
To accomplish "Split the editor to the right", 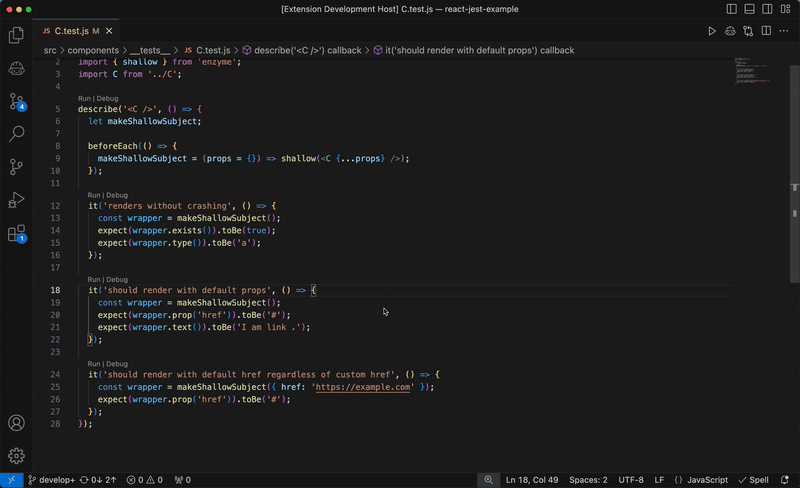I will [x=766, y=31].
